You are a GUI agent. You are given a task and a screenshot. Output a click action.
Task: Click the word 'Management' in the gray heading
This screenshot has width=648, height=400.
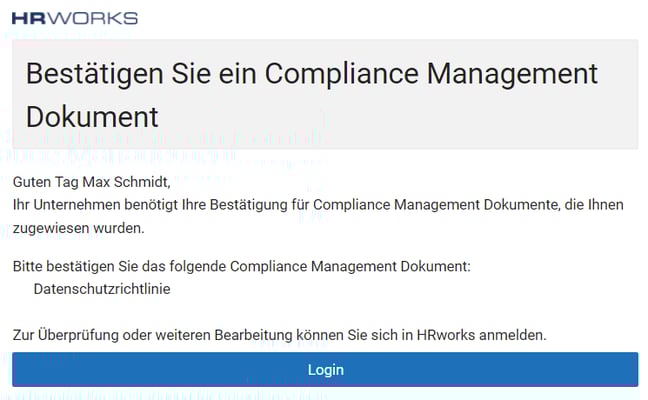click(512, 75)
